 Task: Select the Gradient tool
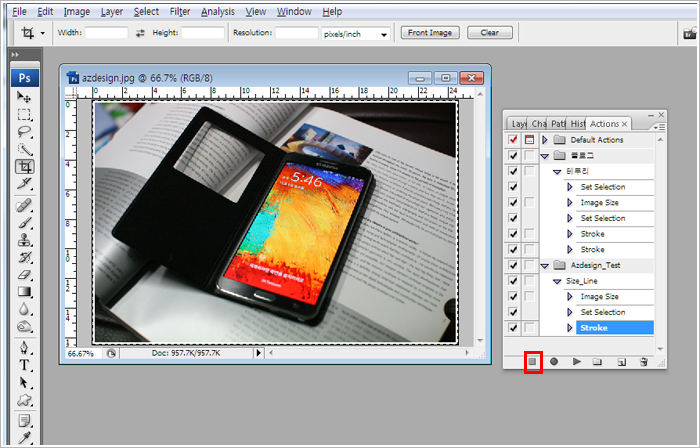pyautogui.click(x=24, y=292)
